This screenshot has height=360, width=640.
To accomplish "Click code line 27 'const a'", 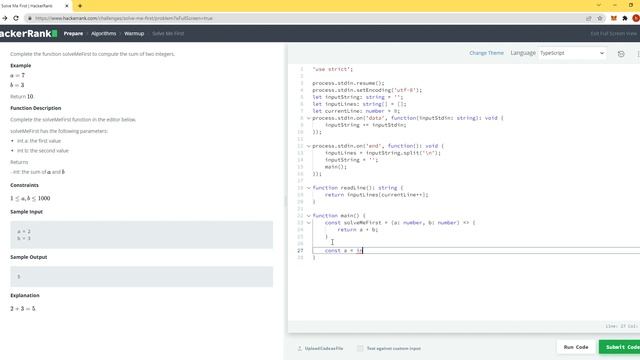I will pyautogui.click(x=344, y=251).
